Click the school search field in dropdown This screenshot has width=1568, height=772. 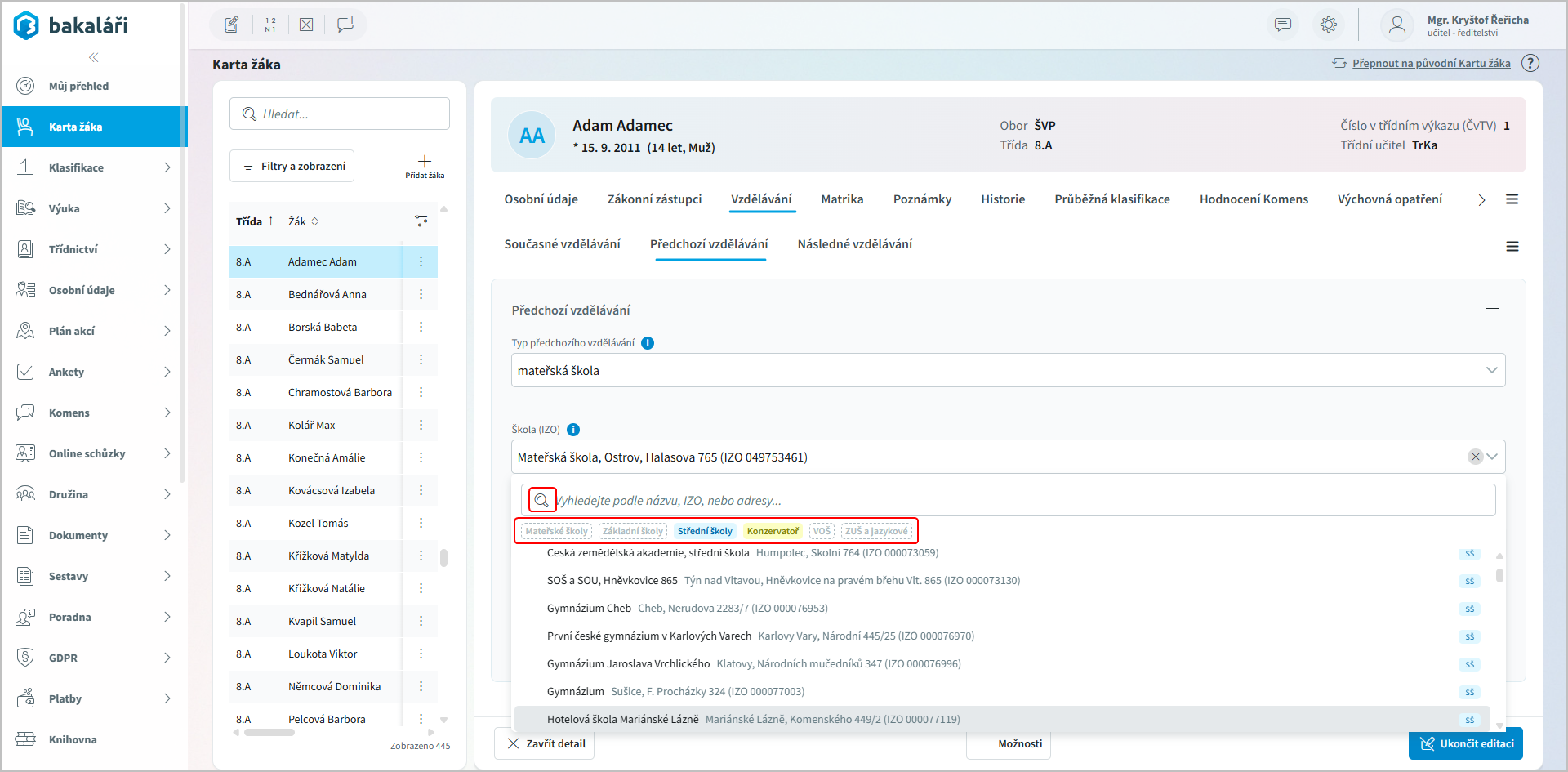click(1021, 501)
